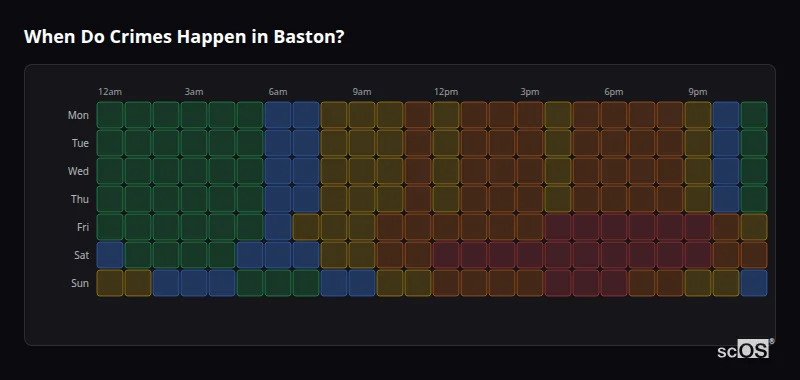
Task: Click the 'Thu' row label
Action: click(x=80, y=199)
